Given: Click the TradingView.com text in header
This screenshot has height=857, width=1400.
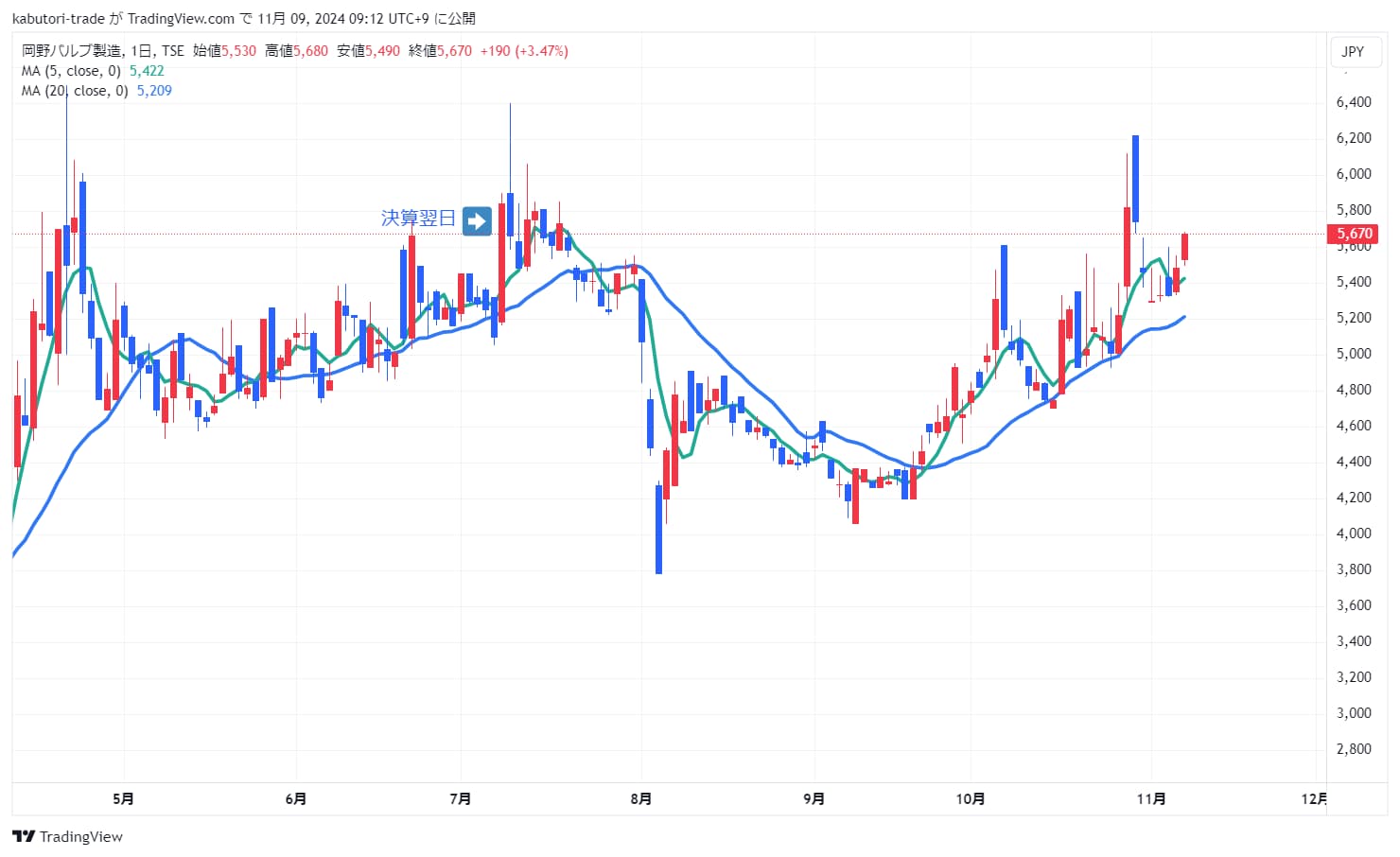Looking at the screenshot, I should (x=181, y=19).
